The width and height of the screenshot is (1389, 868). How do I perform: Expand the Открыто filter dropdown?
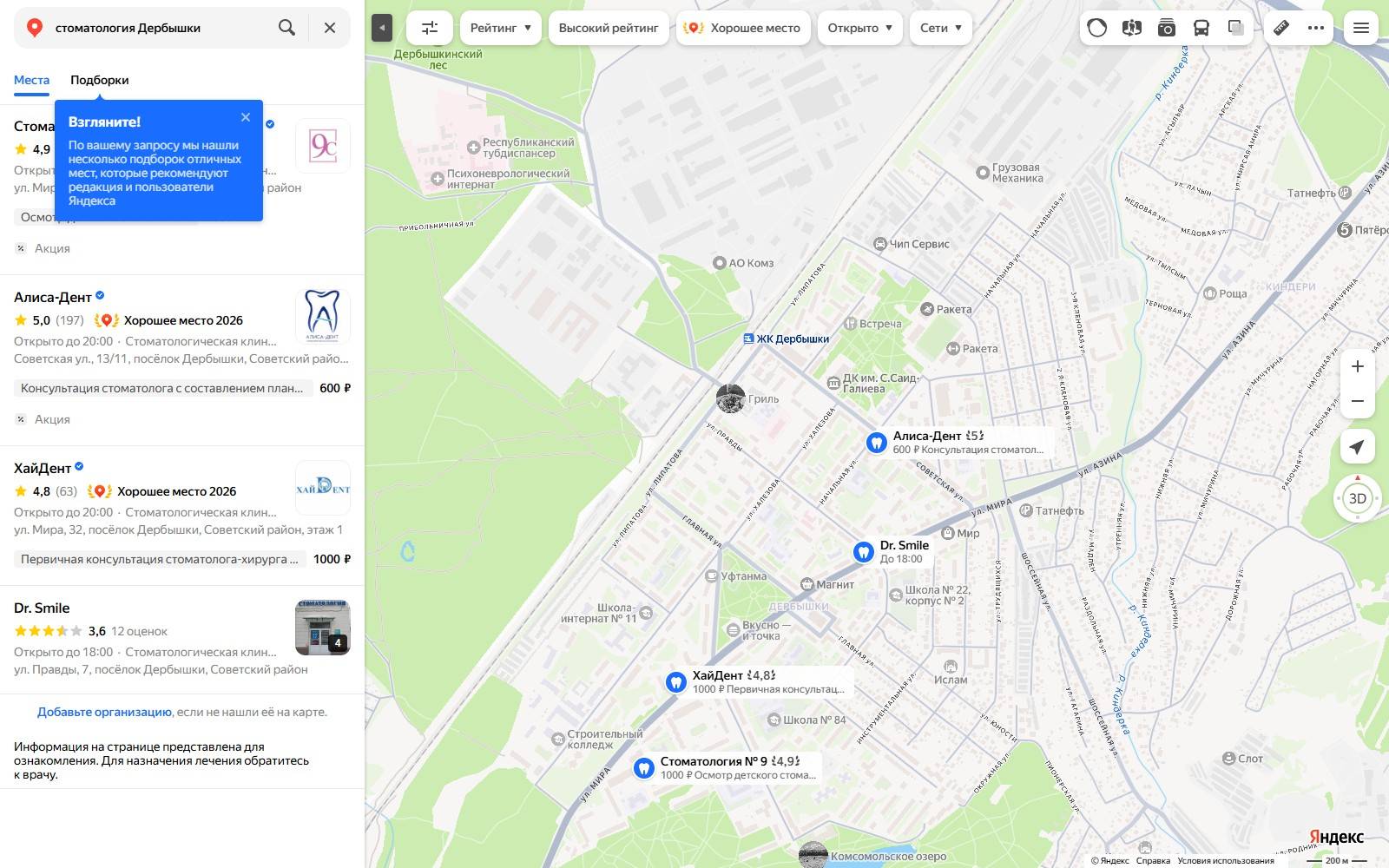[860, 28]
